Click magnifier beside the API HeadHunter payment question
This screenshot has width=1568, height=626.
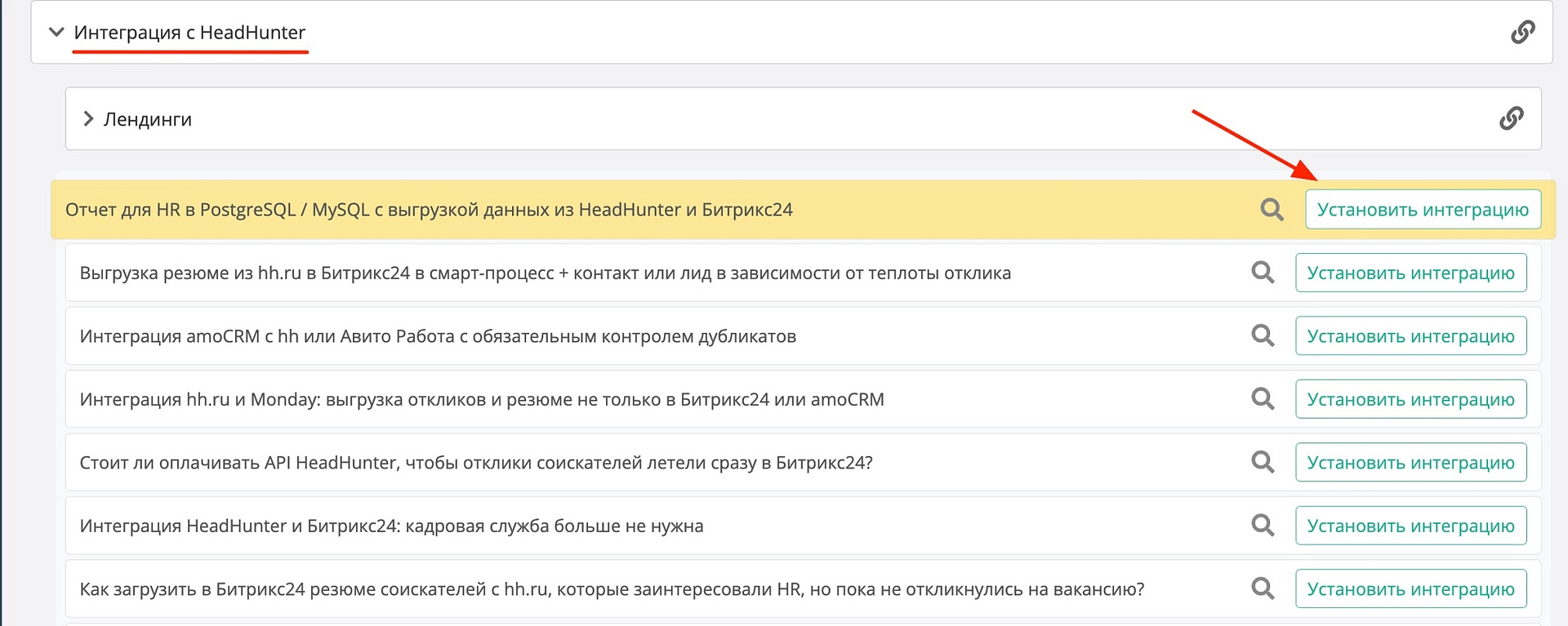(1263, 462)
